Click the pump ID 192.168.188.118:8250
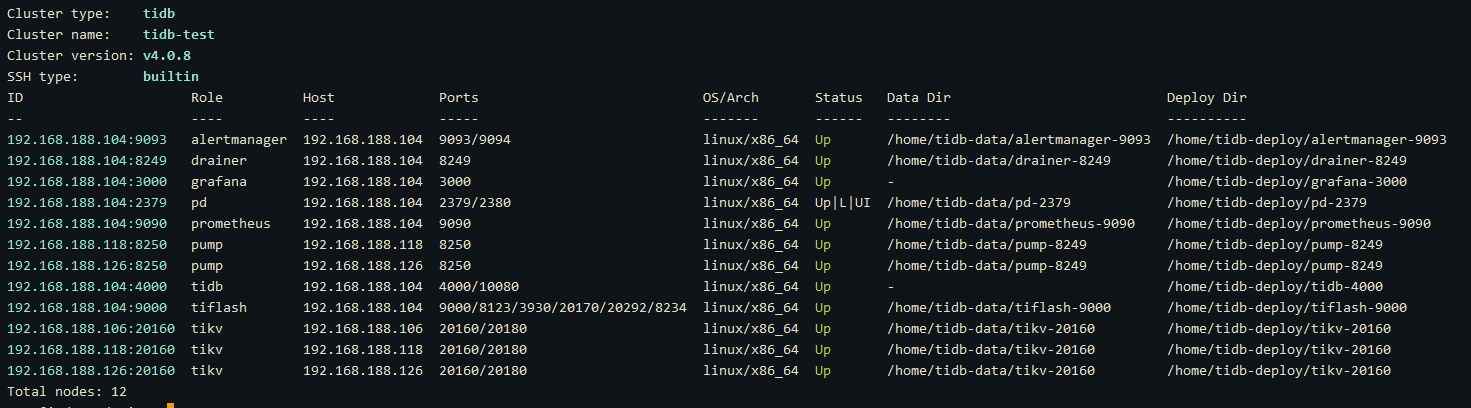This screenshot has width=1471, height=408. tap(87, 245)
